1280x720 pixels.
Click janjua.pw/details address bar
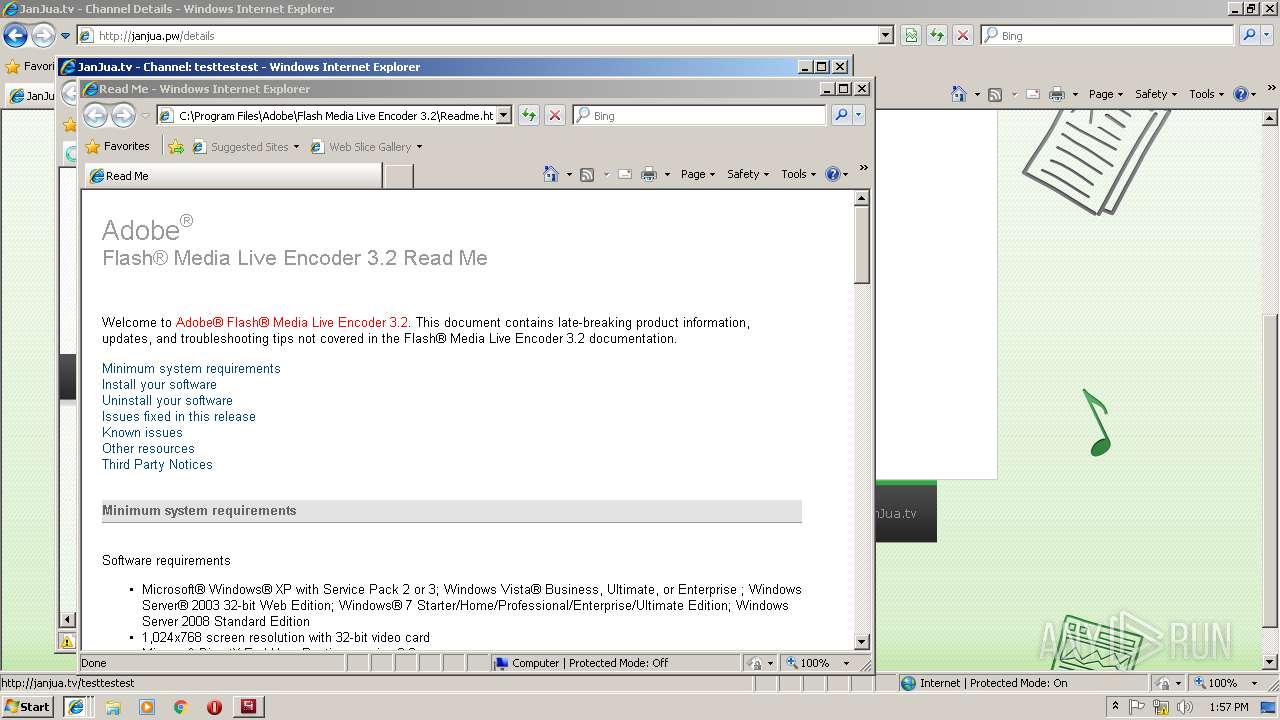[x=484, y=36]
